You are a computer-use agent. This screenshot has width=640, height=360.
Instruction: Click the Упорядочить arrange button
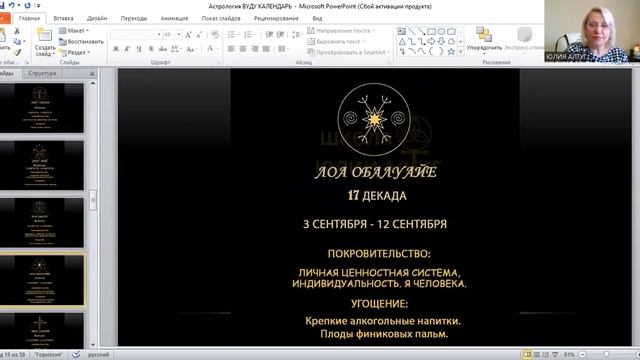pyautogui.click(x=484, y=40)
